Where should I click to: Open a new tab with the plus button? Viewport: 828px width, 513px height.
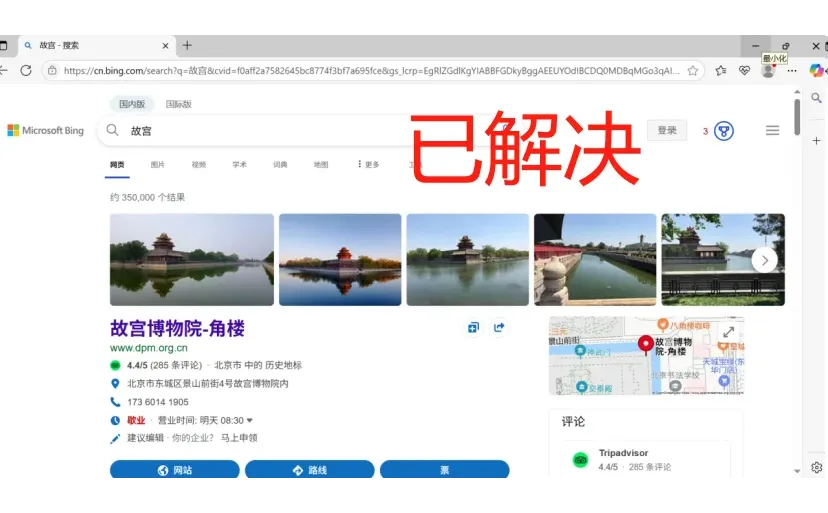tap(187, 45)
